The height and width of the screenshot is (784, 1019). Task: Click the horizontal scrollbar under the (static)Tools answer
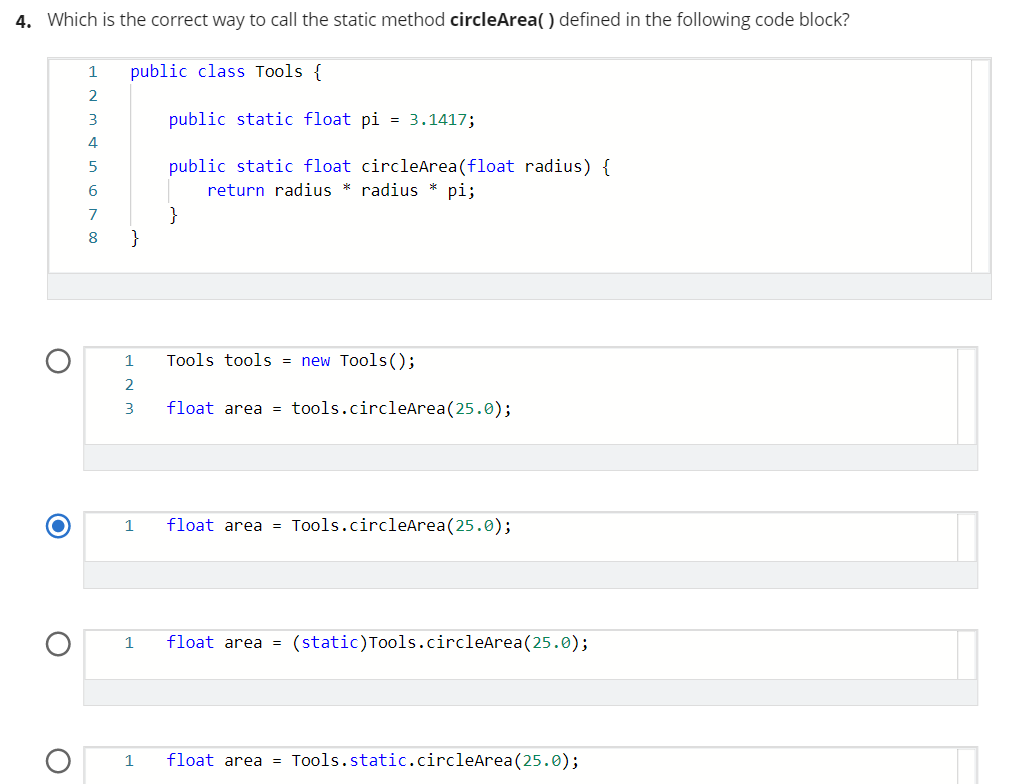coord(530,693)
